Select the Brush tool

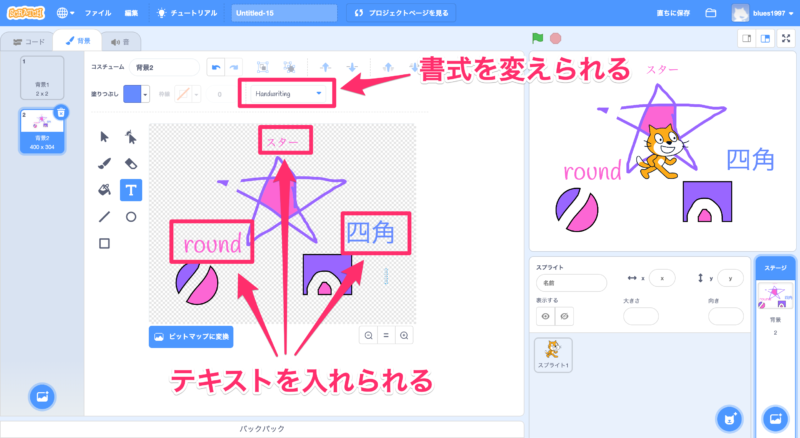pos(105,163)
